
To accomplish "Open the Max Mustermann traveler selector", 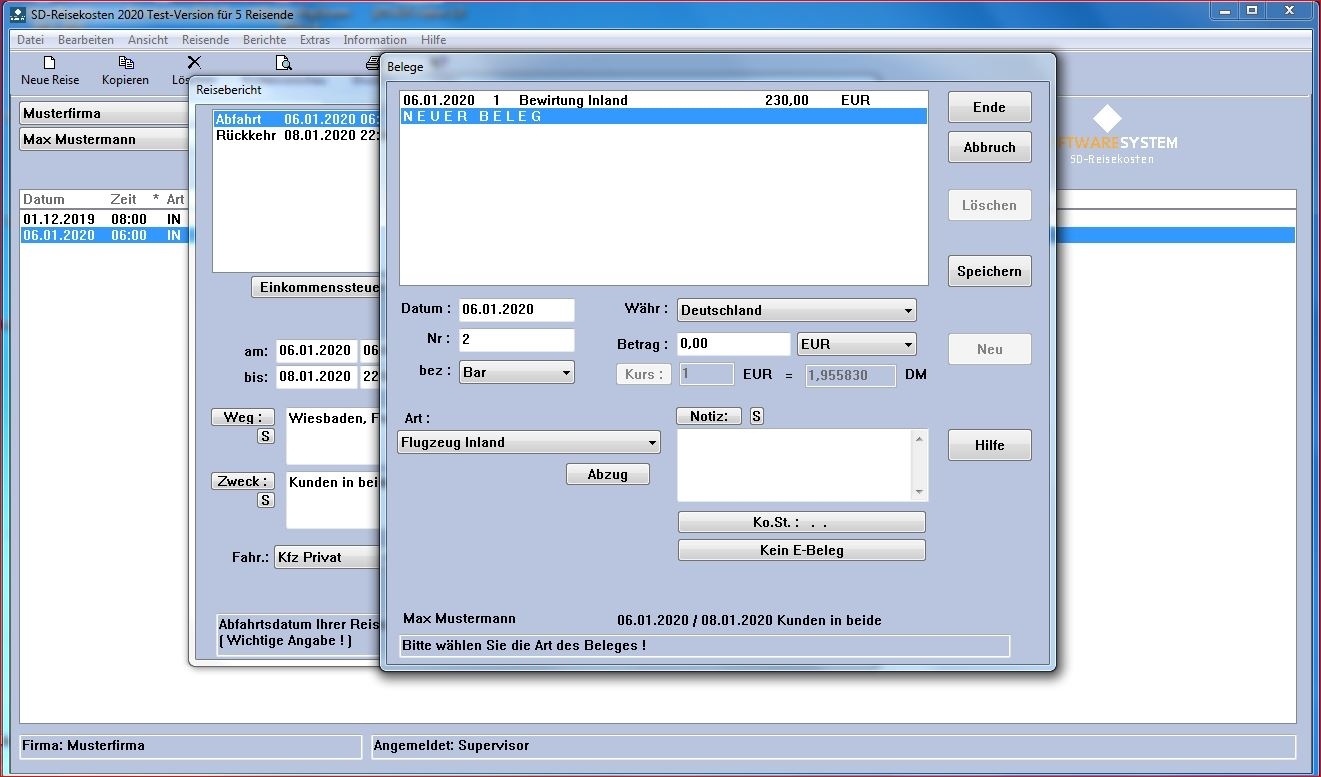I will 105,139.
